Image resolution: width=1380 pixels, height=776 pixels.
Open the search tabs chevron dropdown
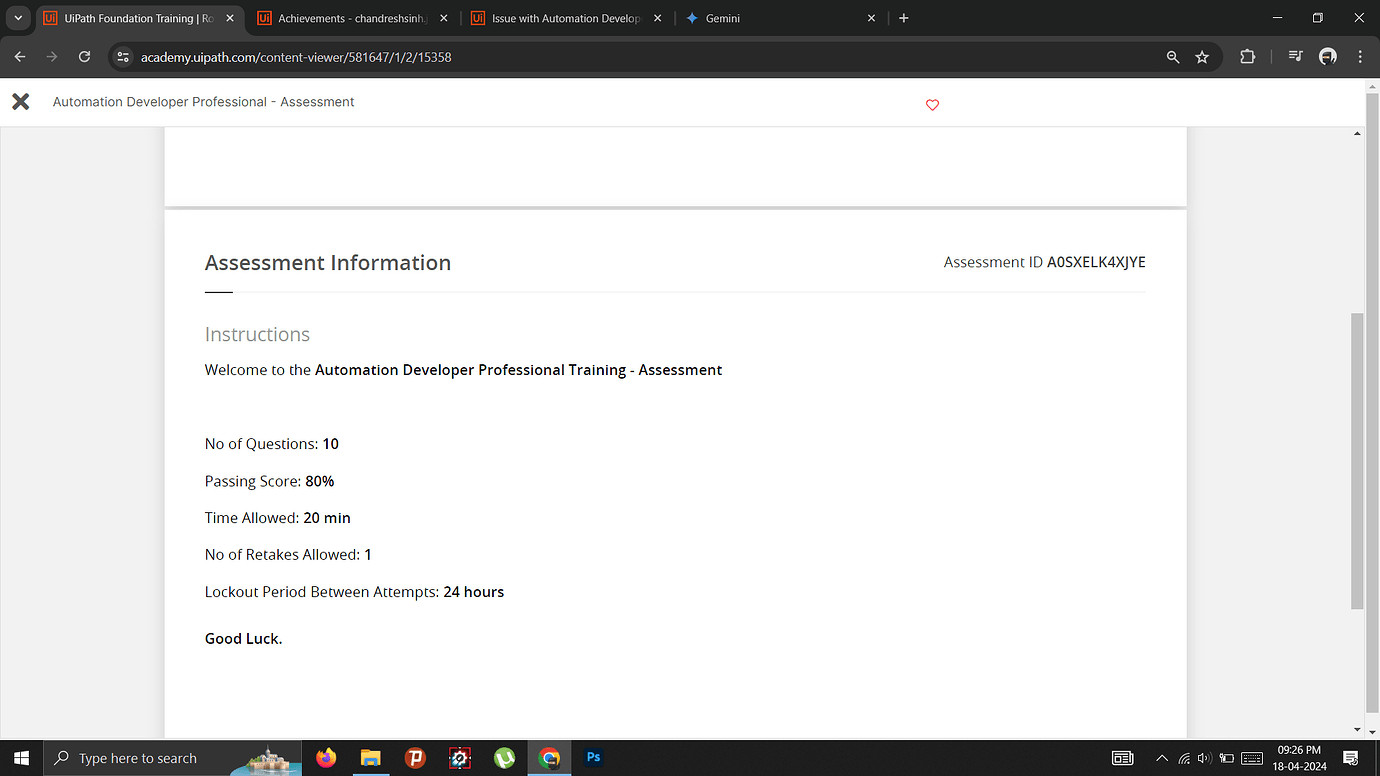(x=17, y=17)
